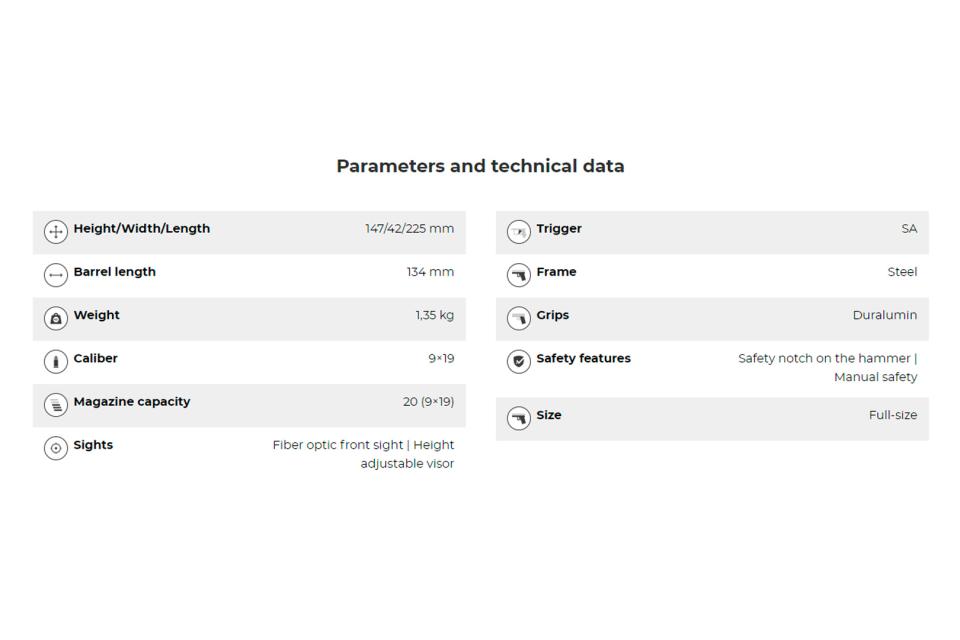Click the Height/Width/Length dimensions icon

tap(56, 232)
